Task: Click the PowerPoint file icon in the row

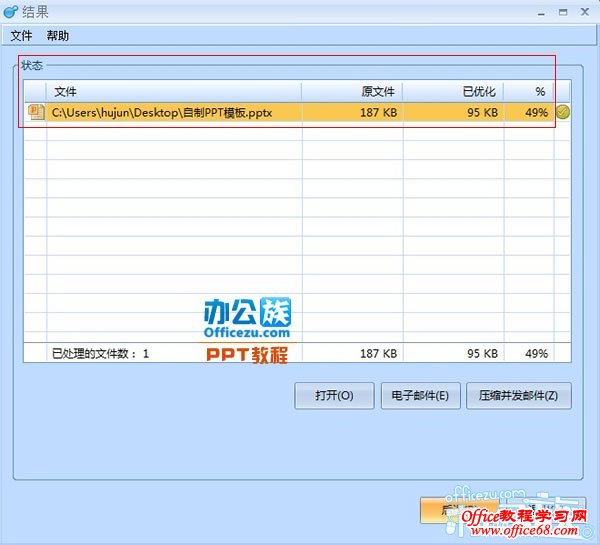Action: [x=36, y=112]
